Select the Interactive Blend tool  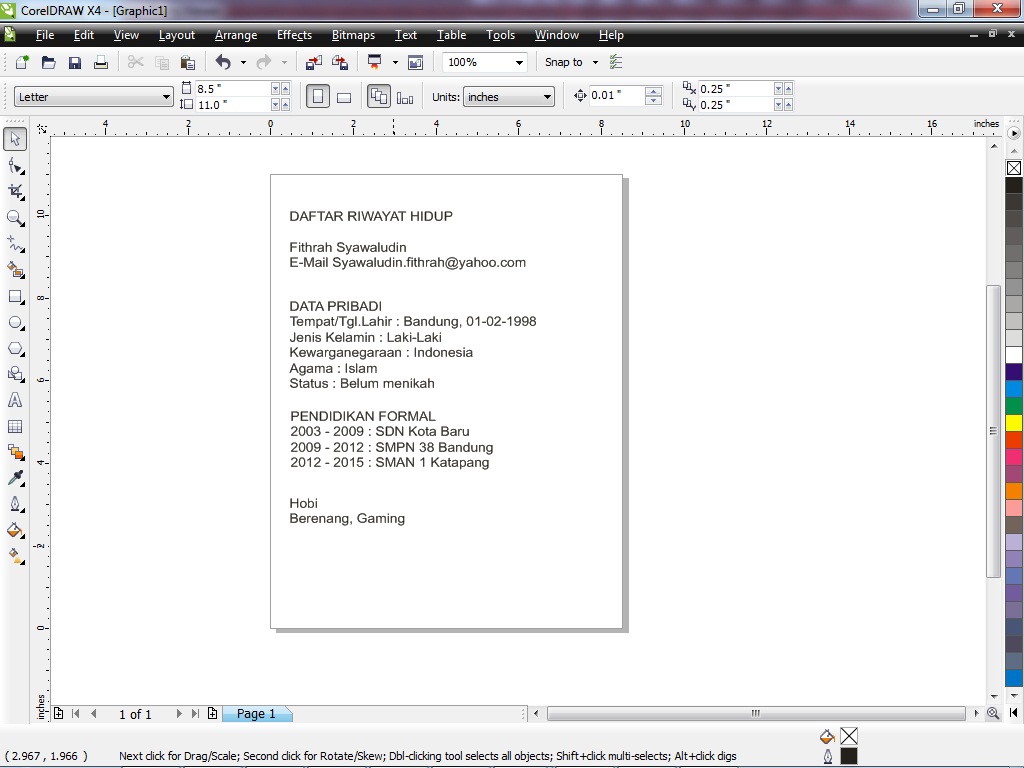coord(15,452)
